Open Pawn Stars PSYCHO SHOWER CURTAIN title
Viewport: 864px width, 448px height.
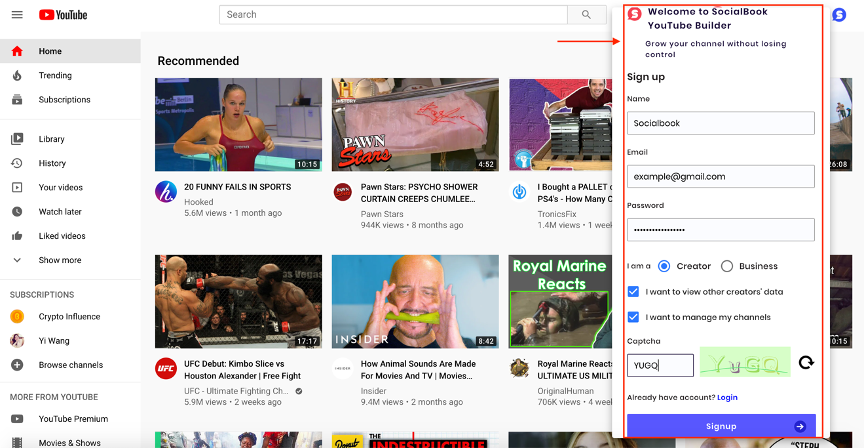[419, 193]
